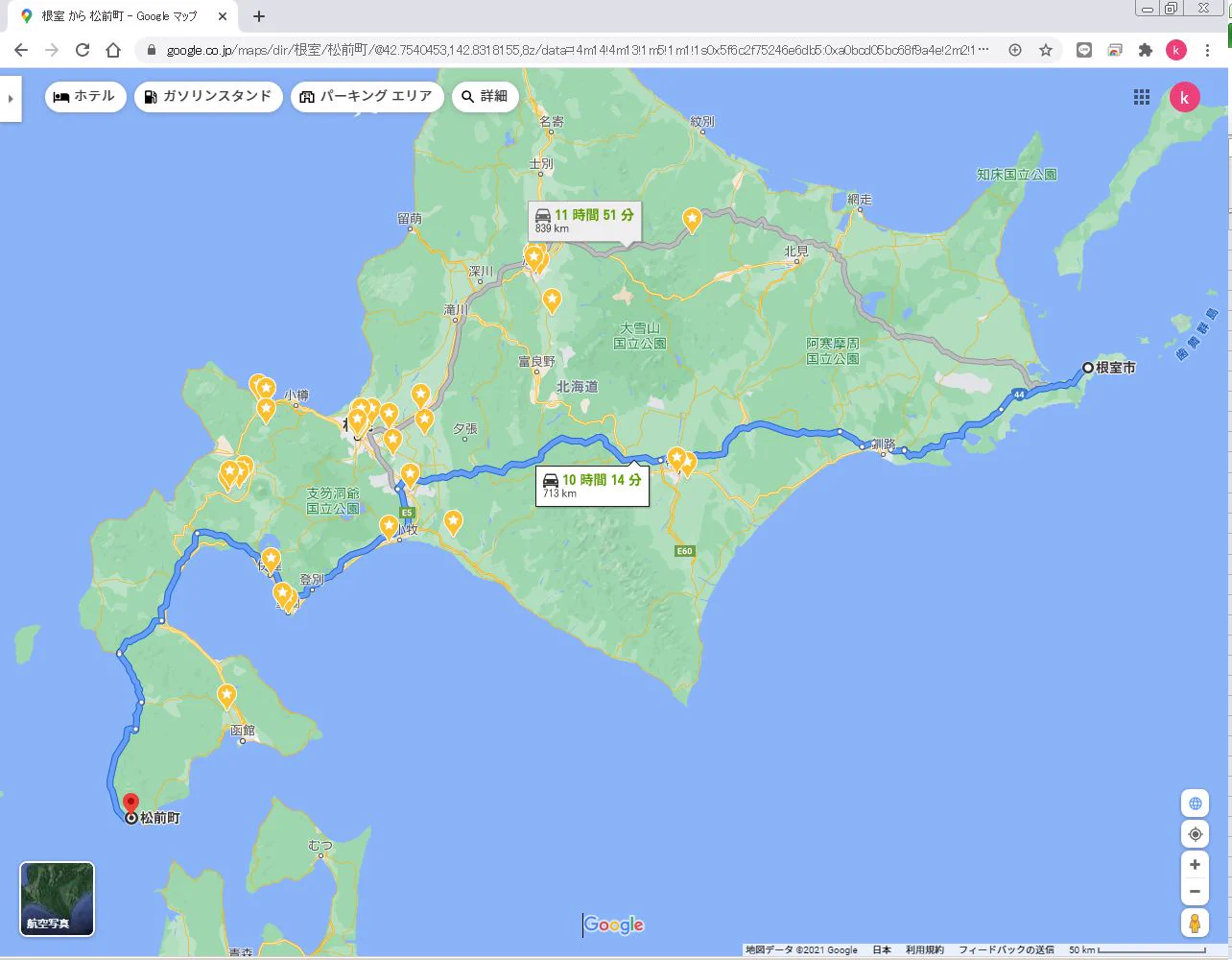Click the 大雪山 国立公園 map label

640,336
